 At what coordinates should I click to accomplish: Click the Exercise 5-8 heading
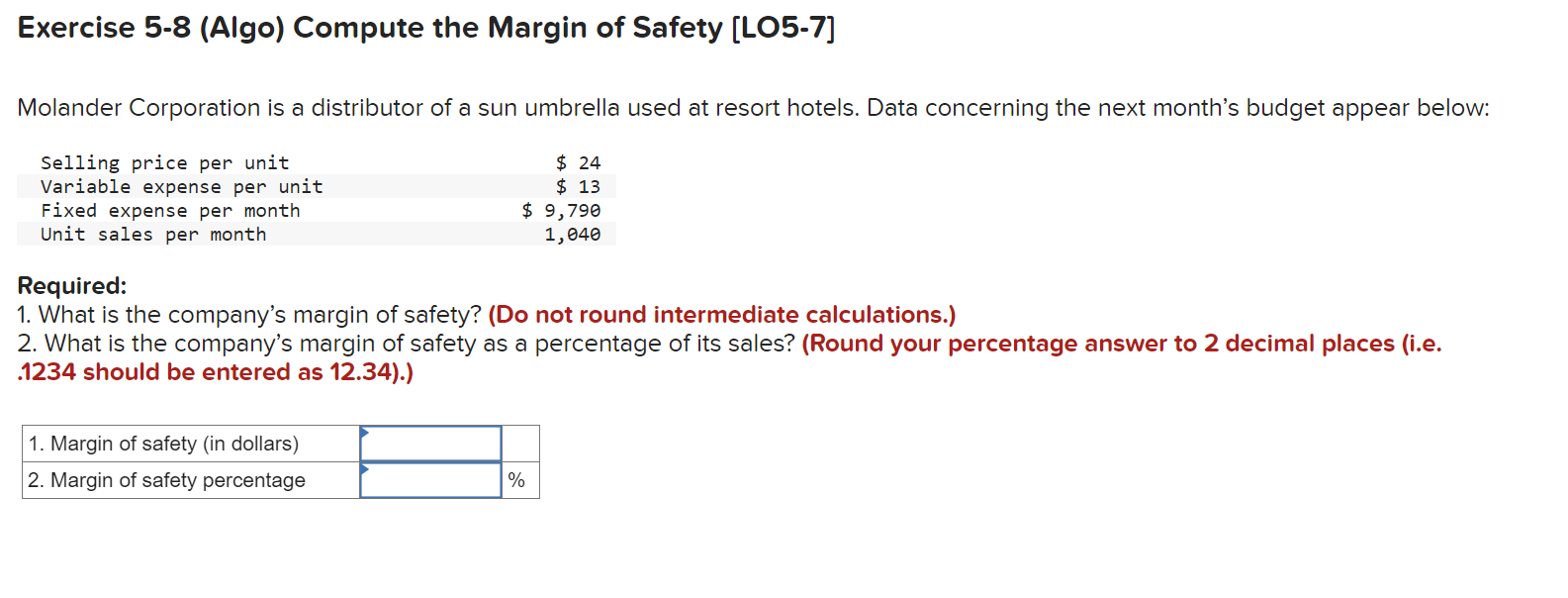(x=425, y=27)
